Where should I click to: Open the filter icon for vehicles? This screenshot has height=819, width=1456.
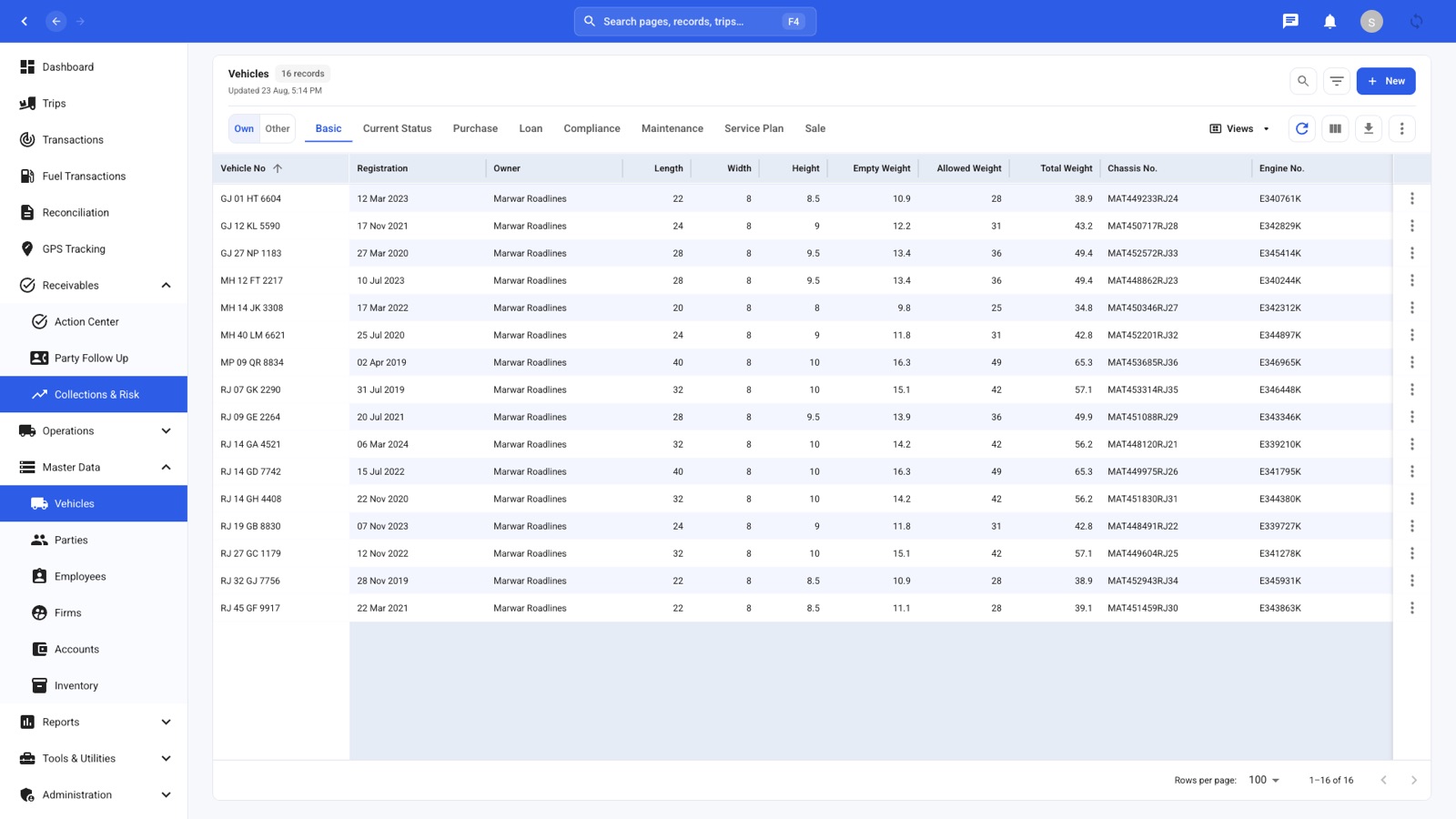(1336, 81)
